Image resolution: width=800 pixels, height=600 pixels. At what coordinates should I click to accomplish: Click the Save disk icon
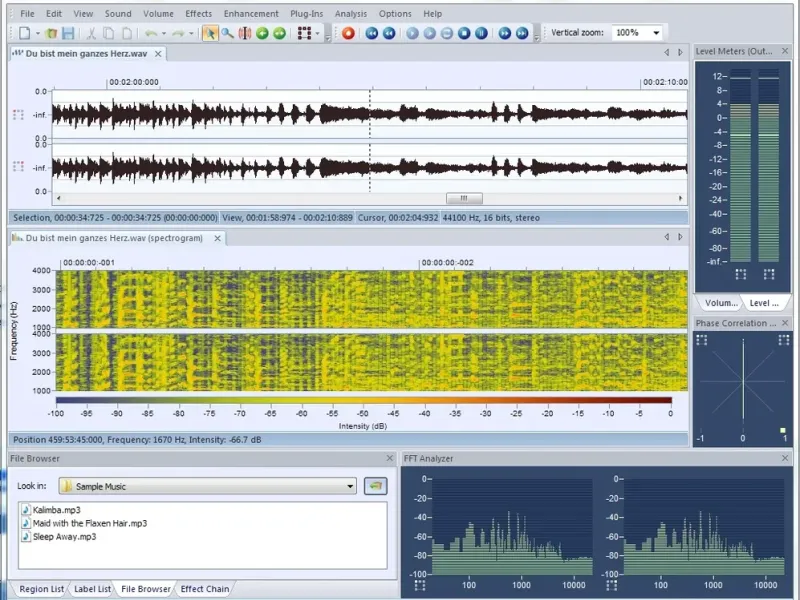68,33
